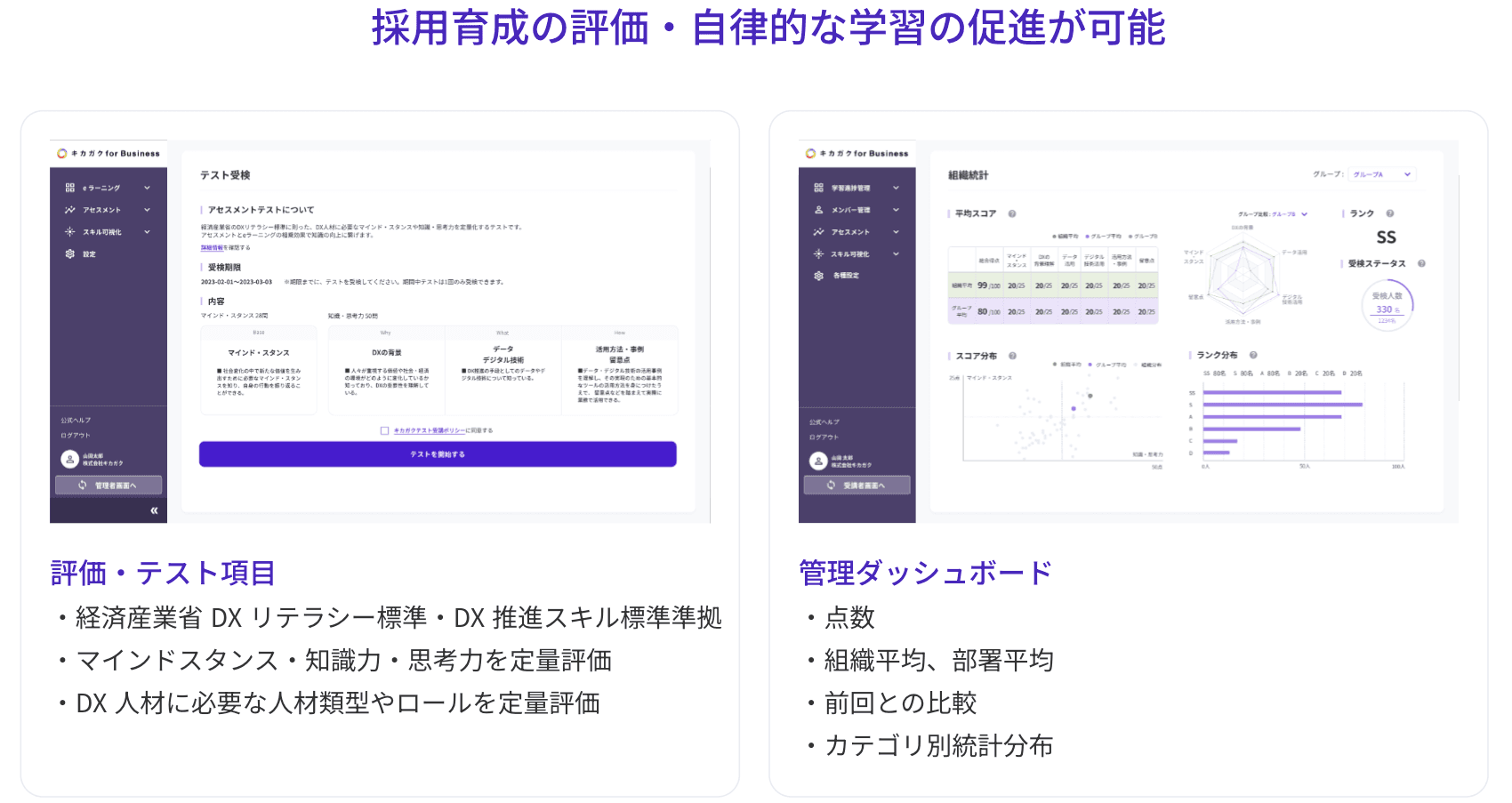
Task: Click the SS rank value
Action: [1386, 237]
